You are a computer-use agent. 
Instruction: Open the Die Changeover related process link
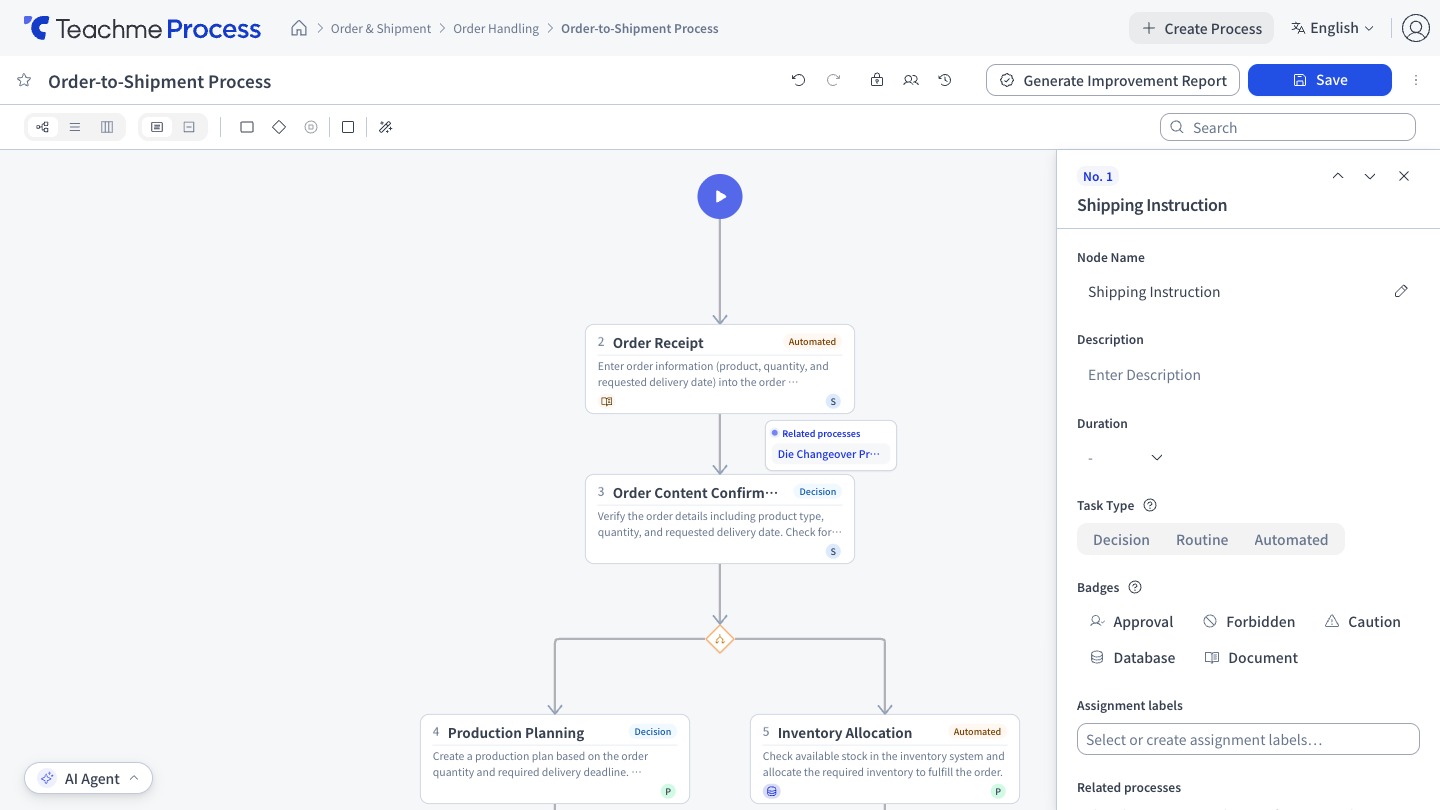click(x=829, y=454)
